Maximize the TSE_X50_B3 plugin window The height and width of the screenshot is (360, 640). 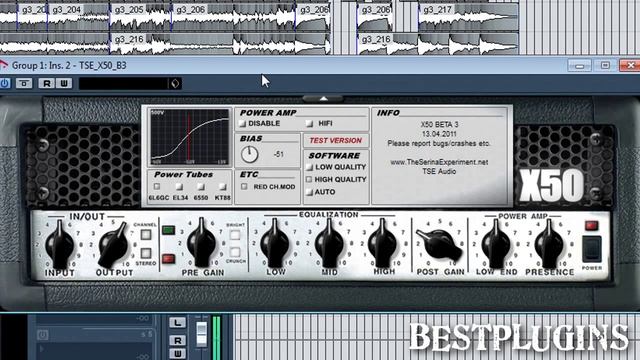pyautogui.click(x=605, y=66)
